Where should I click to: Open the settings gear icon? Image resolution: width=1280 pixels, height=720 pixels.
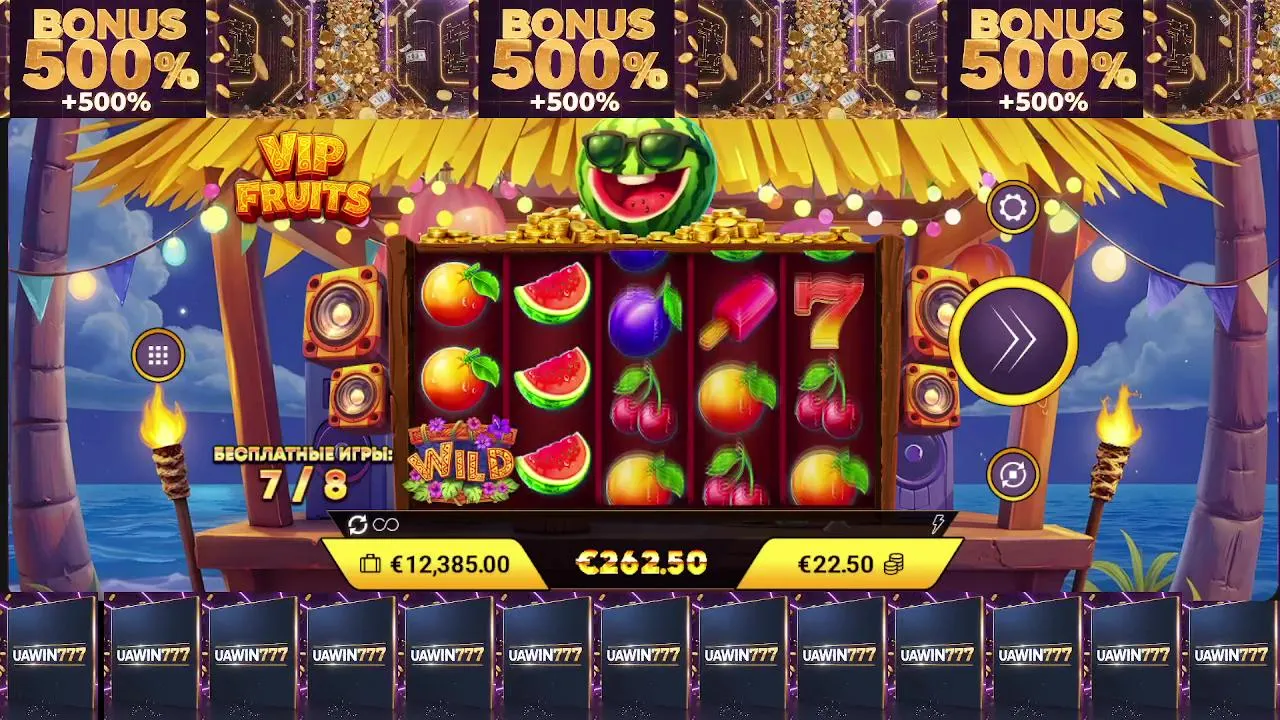pos(1013,208)
